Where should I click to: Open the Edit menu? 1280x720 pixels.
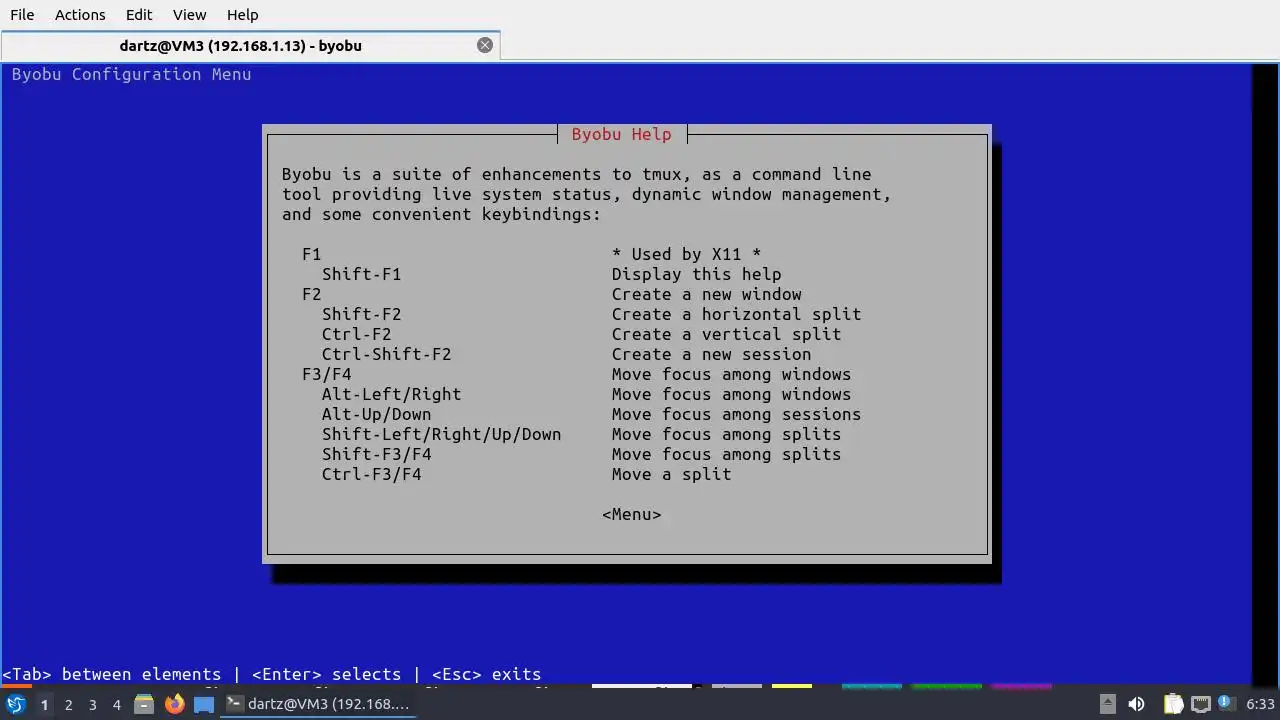(x=139, y=15)
